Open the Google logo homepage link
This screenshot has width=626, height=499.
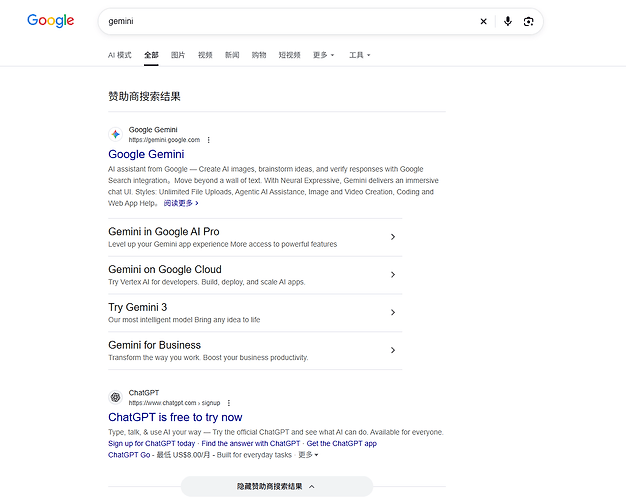point(51,21)
